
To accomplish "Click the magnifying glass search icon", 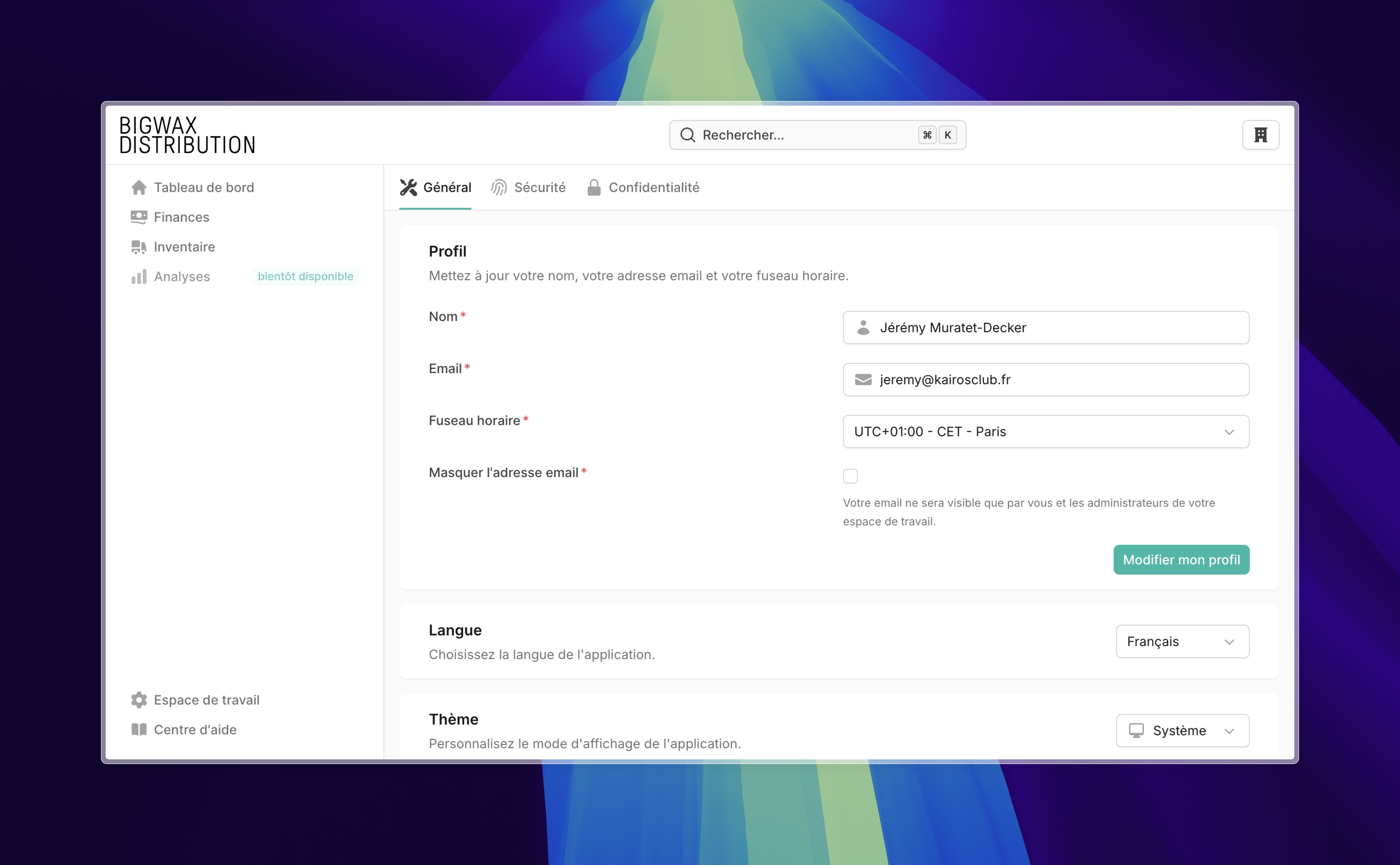I will pyautogui.click(x=687, y=135).
